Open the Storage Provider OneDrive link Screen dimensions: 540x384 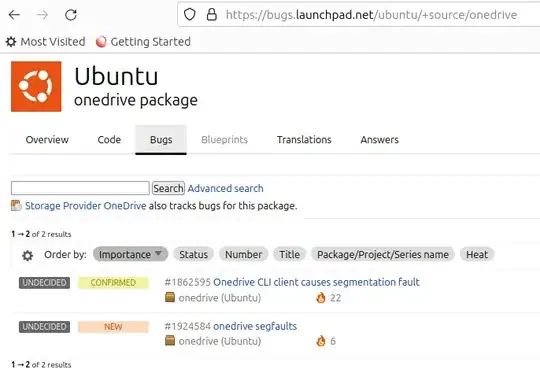pyautogui.click(x=86, y=206)
